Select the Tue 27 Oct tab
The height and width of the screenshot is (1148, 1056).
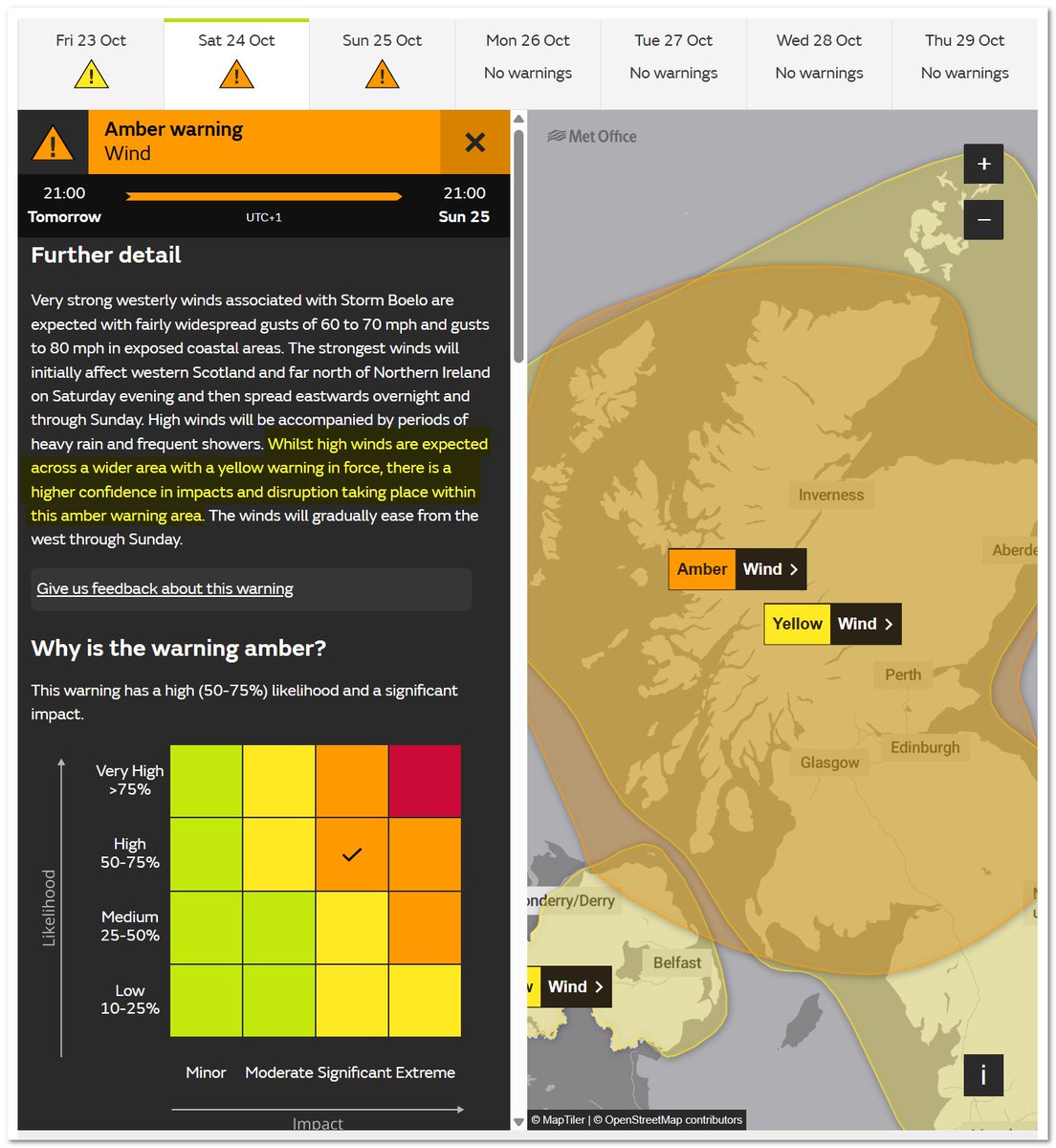(673, 64)
